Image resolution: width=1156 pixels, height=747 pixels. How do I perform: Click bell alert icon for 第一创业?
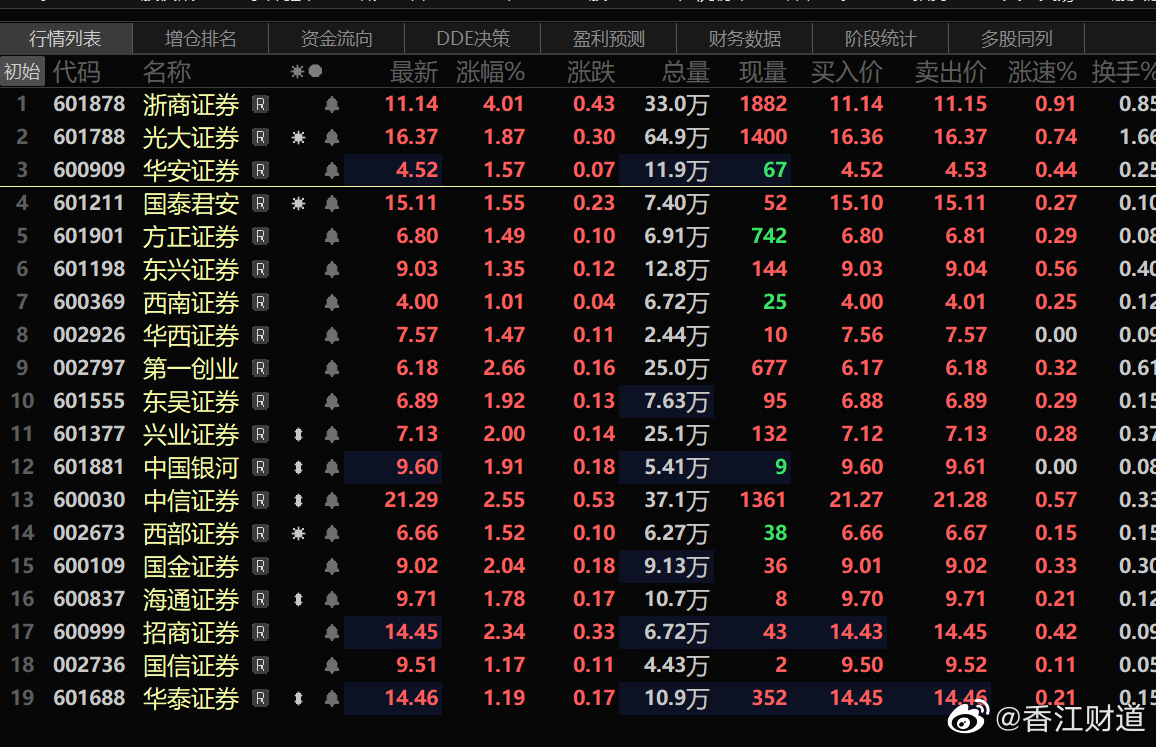(332, 369)
